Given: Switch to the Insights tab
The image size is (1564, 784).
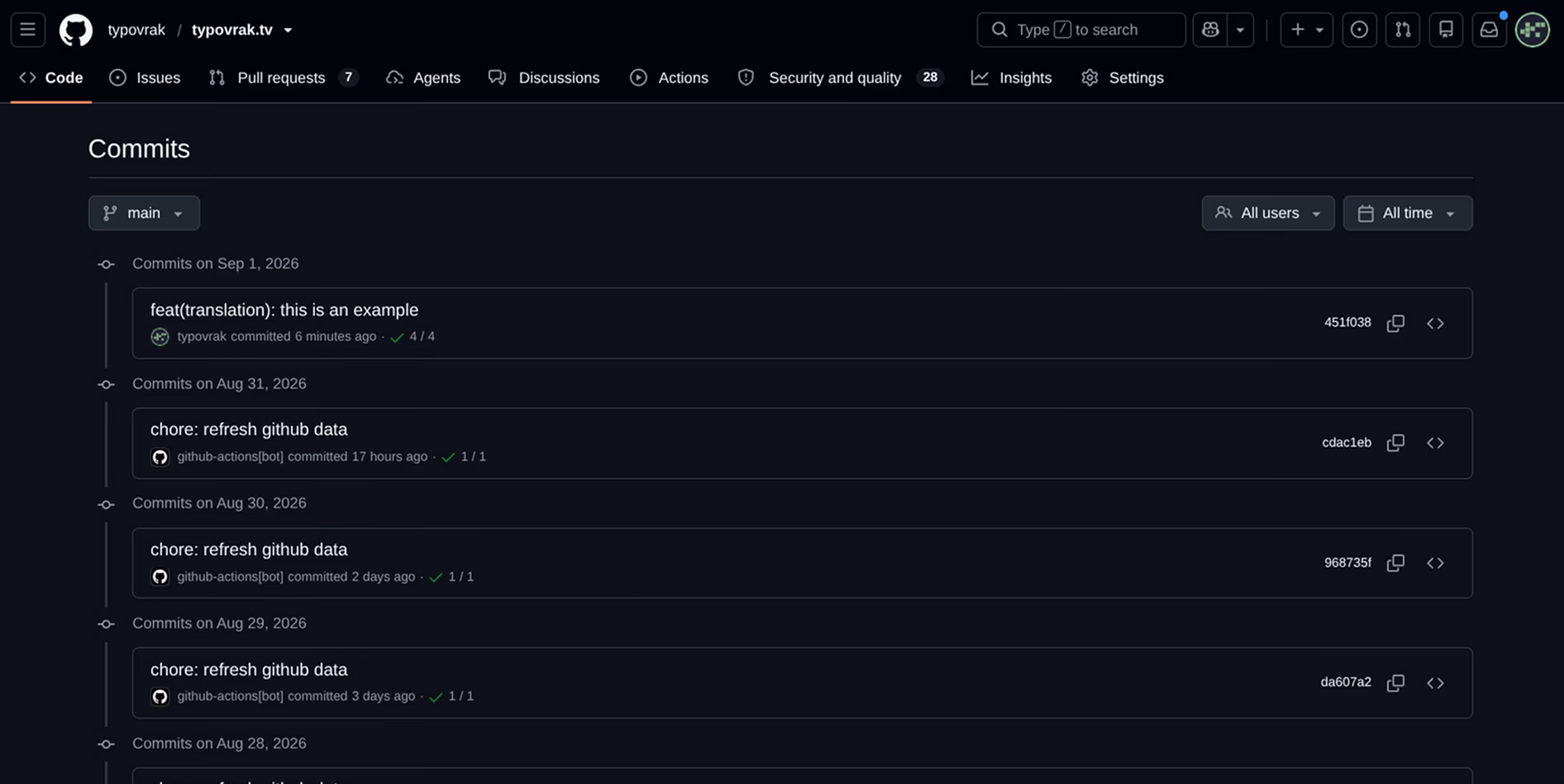Looking at the screenshot, I should [1012, 78].
